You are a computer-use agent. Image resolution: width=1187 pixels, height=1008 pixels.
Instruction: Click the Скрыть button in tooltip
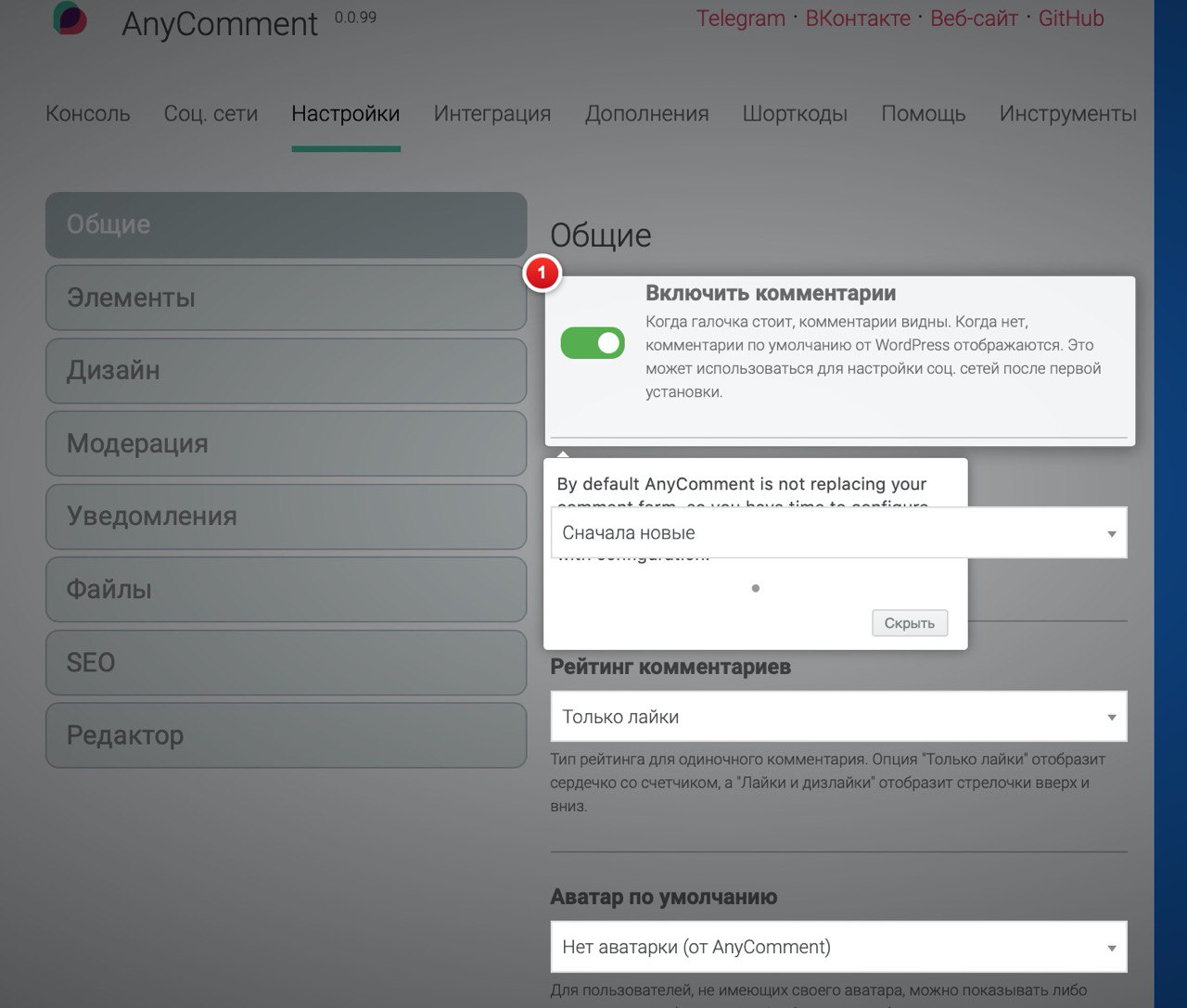click(910, 623)
